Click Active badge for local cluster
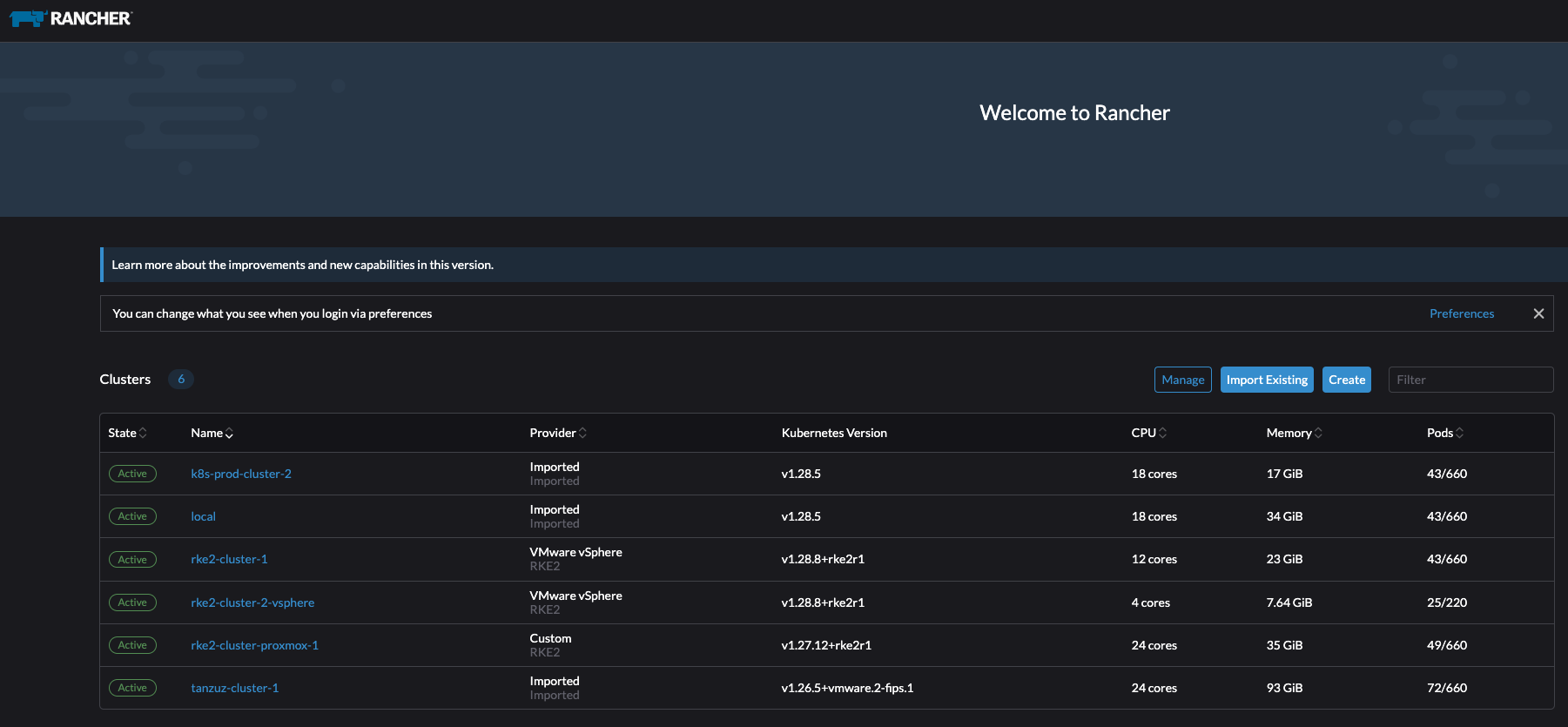 132,516
